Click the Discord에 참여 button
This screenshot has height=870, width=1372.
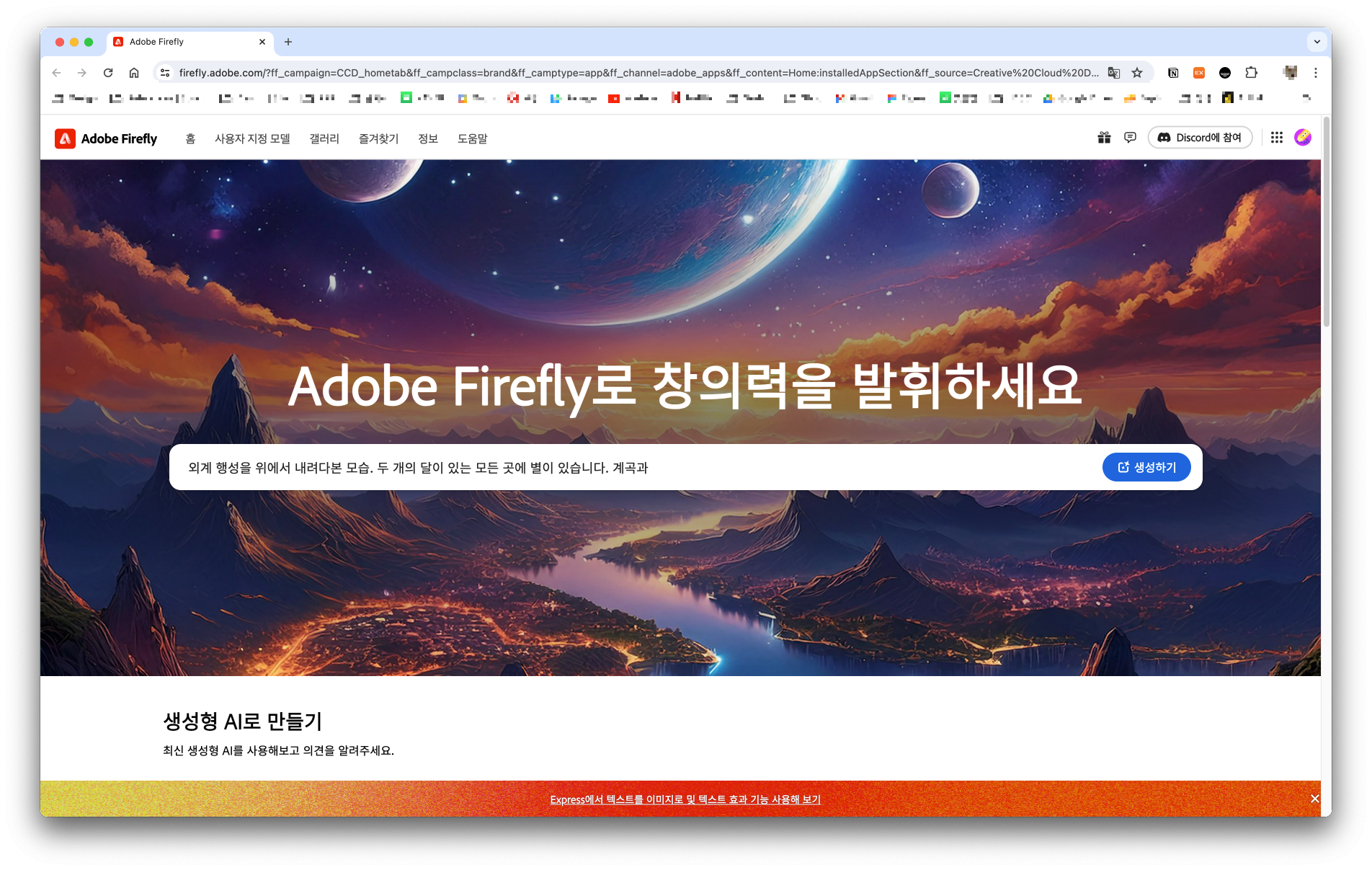[x=1200, y=138]
